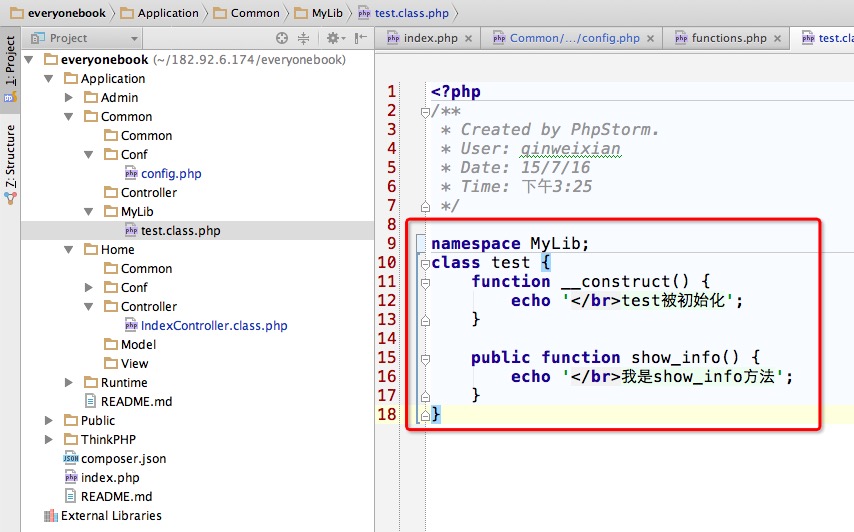Open the Z: Structure side tool tab
This screenshot has height=532, width=854.
(x=10, y=164)
